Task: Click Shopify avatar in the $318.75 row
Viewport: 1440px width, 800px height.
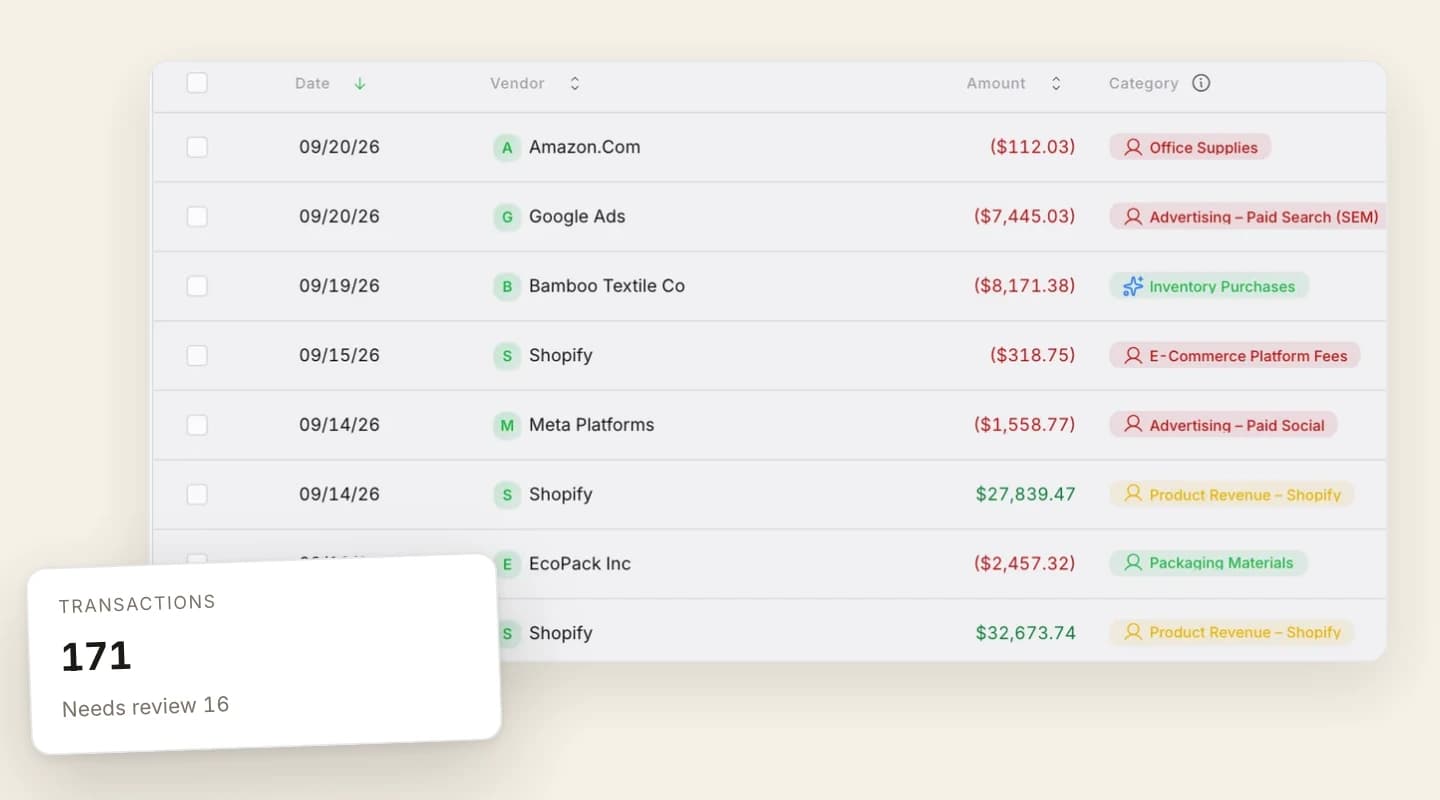Action: point(507,356)
